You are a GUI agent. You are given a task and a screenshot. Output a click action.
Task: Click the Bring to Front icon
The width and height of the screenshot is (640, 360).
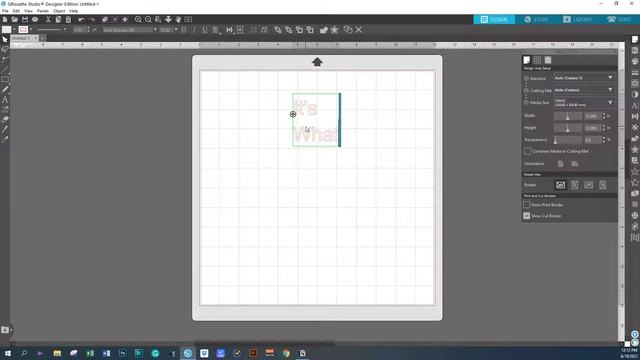(278, 30)
